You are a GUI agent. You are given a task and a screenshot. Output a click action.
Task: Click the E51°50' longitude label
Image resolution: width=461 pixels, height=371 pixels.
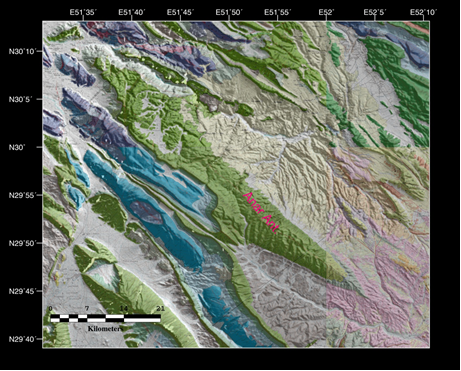(x=229, y=12)
